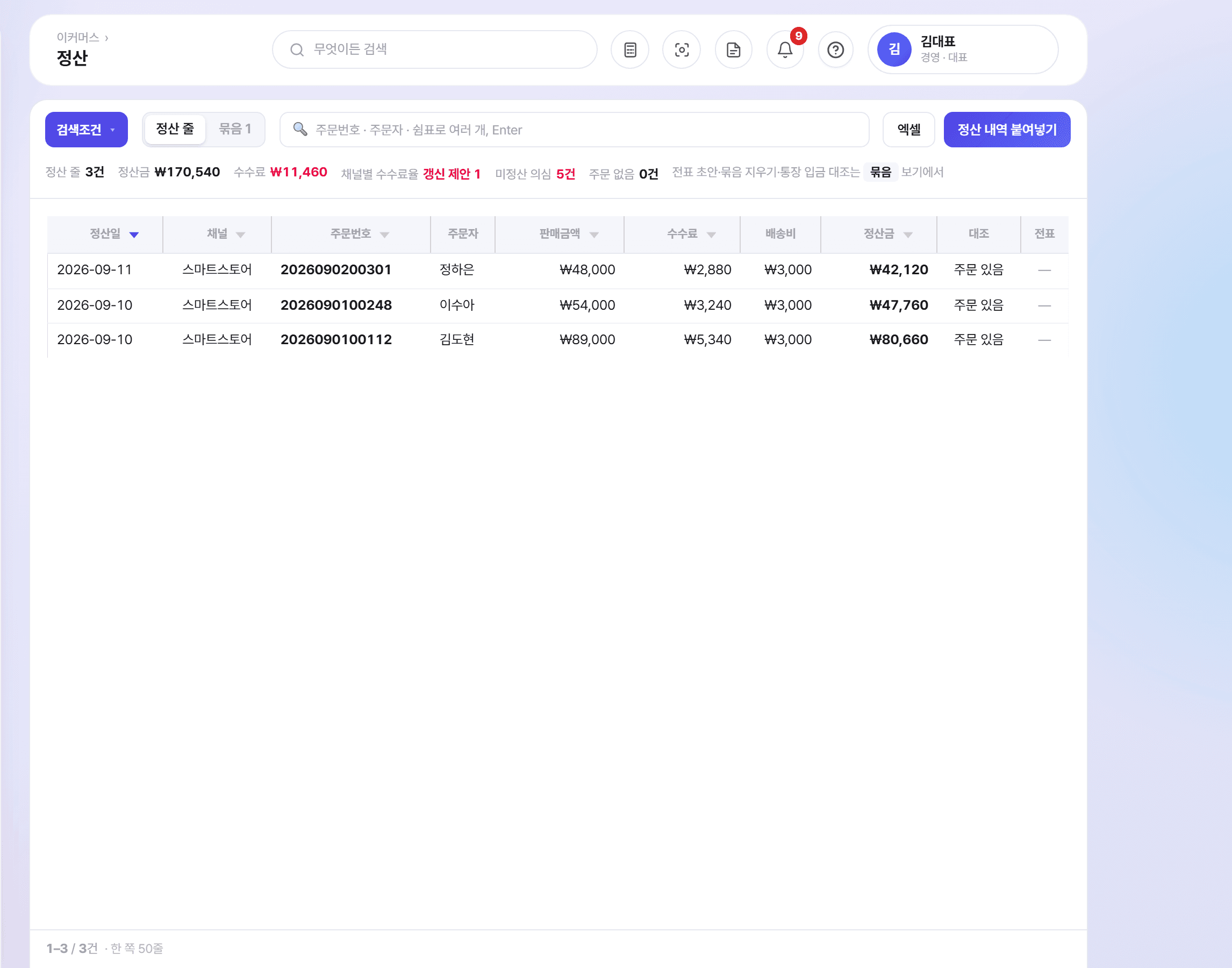Click fee value ₩3,240
The image size is (1232, 968).
click(707, 305)
